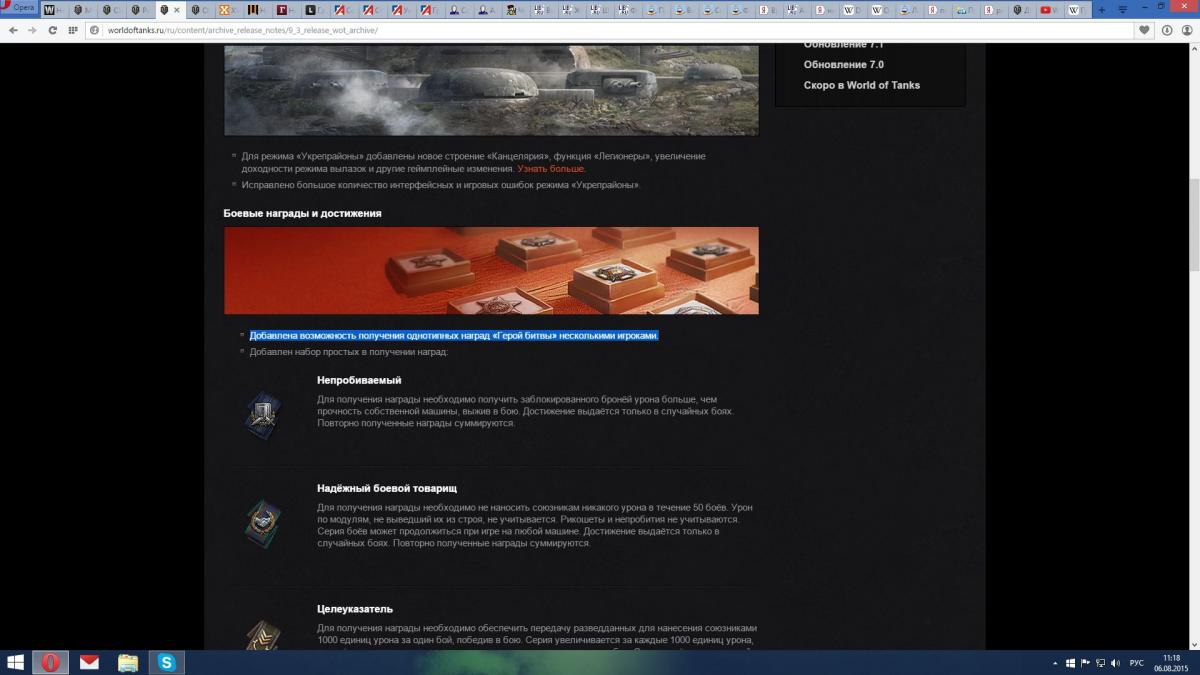Open the 'Обновление 7.0' sidebar link

843,65
